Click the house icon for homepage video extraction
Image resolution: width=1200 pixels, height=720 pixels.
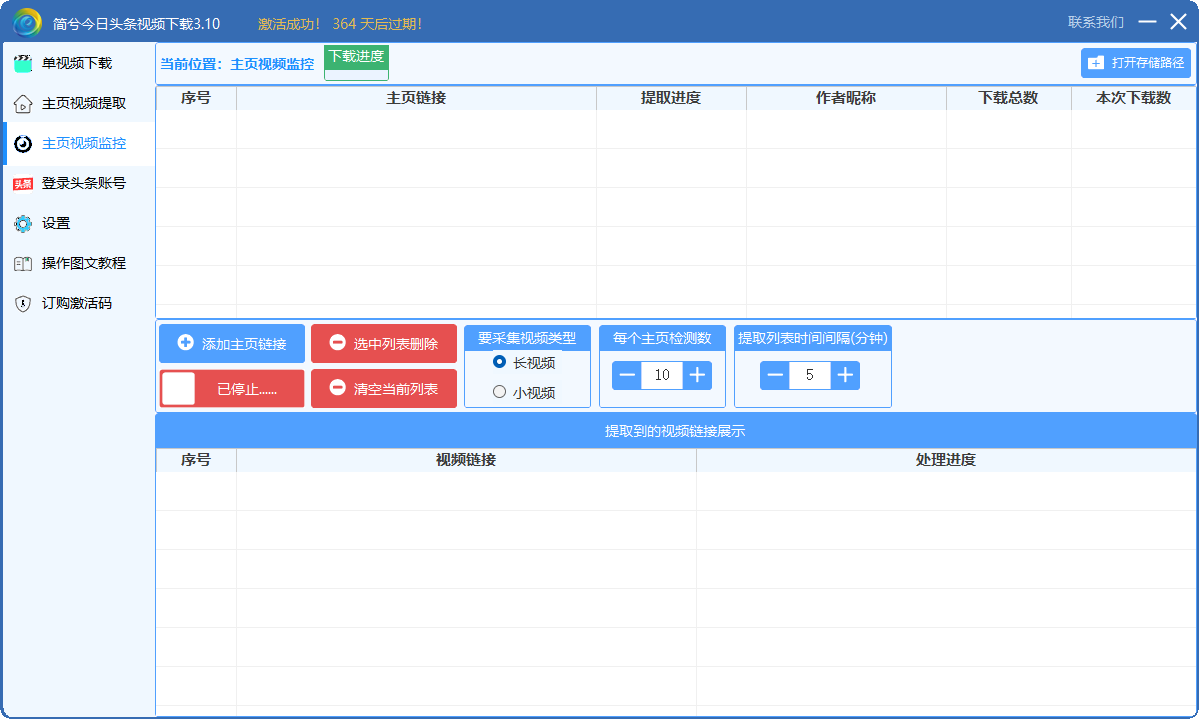(23, 104)
